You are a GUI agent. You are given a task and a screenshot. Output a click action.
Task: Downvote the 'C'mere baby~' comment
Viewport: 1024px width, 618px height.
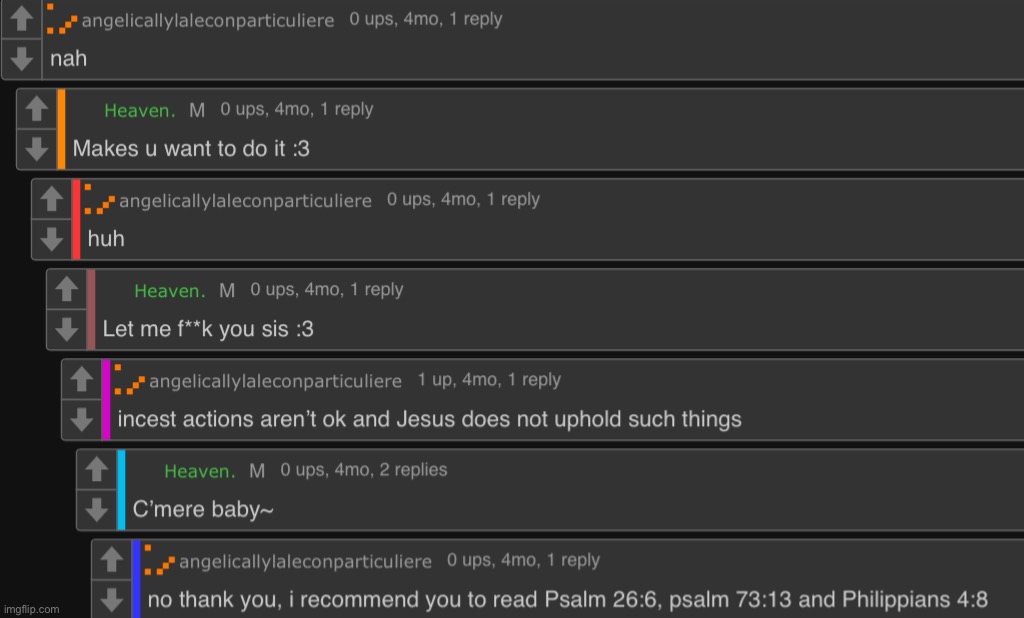[x=97, y=509]
